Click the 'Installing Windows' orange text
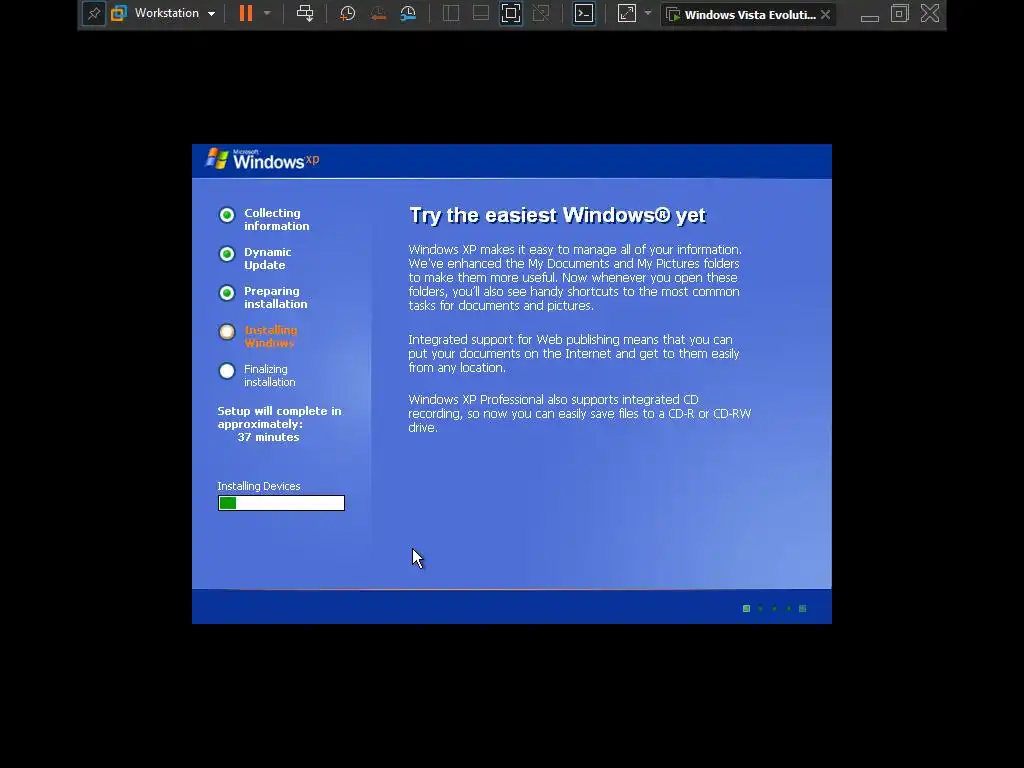Screen dimensions: 1024x768 click(x=270, y=336)
